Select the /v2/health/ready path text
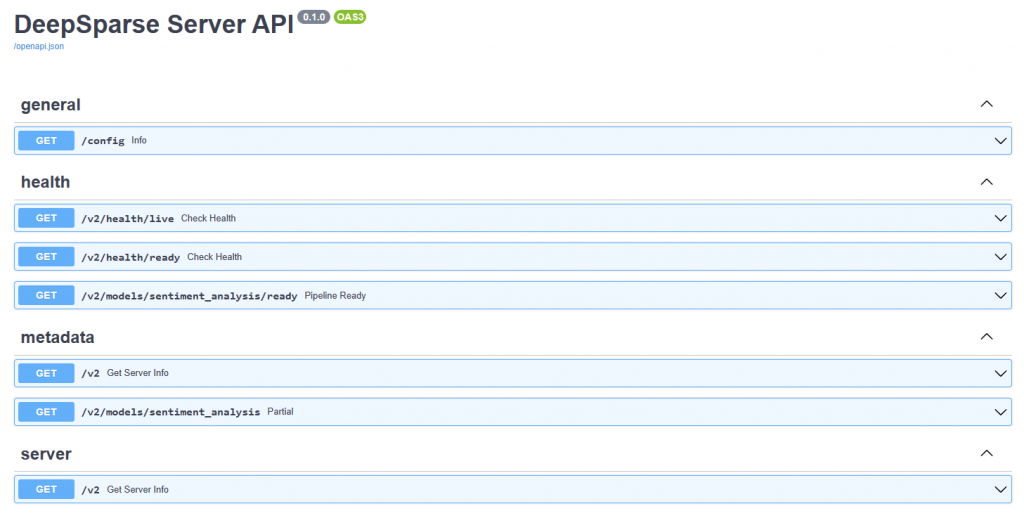Viewport: 1024px width, 518px height. [x=130, y=257]
